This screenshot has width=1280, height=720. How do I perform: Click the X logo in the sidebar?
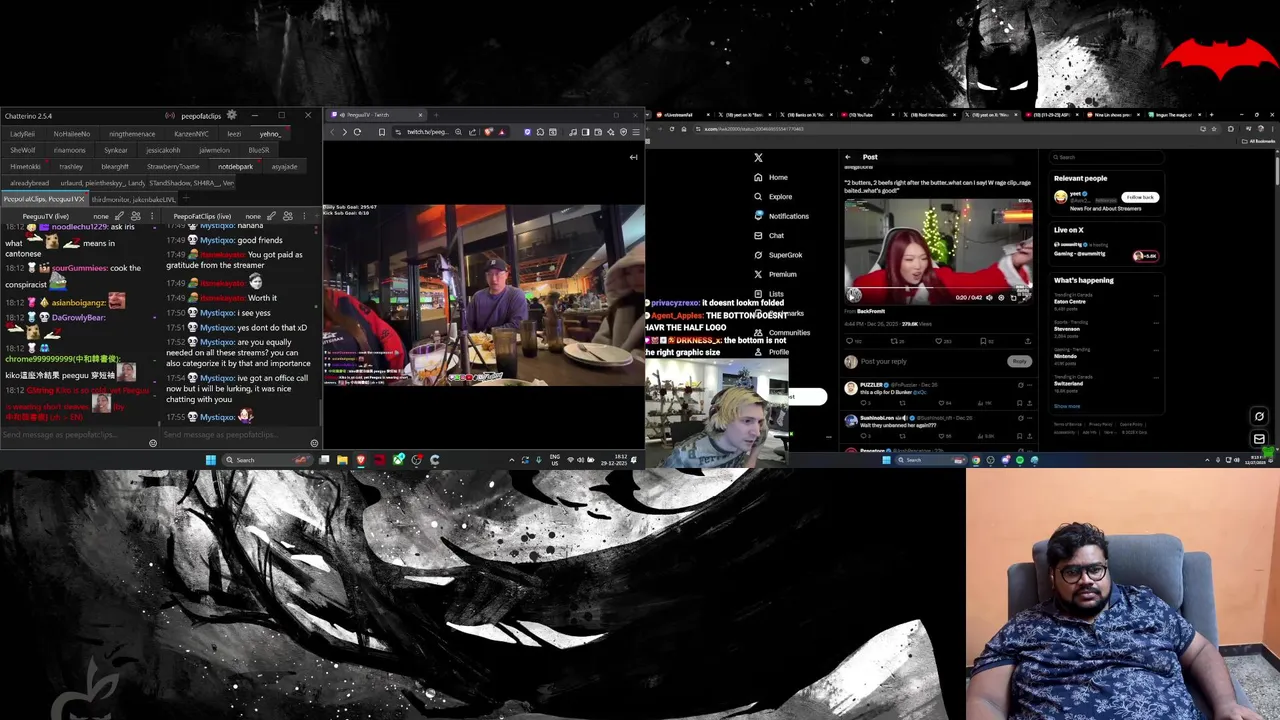click(758, 158)
